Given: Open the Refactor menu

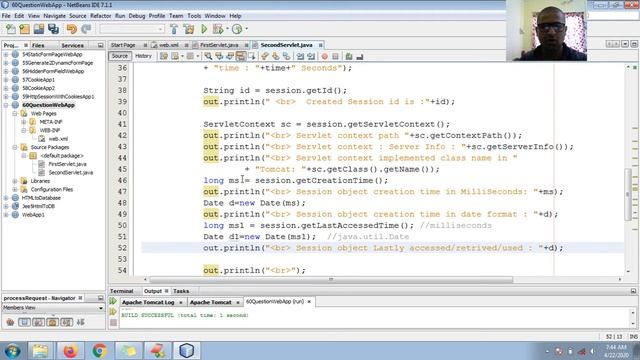Looking at the screenshot, I should (100, 16).
